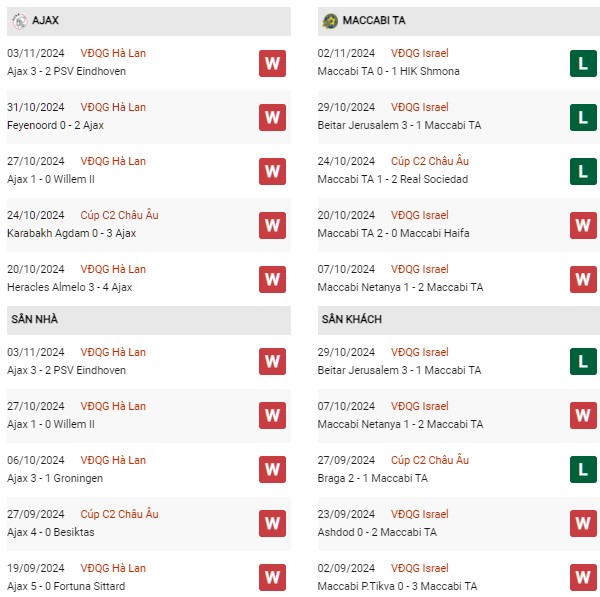
Task: Open Maccabi P.Tikva 0 - 3 Maccabi TA result
Action: pos(397,586)
